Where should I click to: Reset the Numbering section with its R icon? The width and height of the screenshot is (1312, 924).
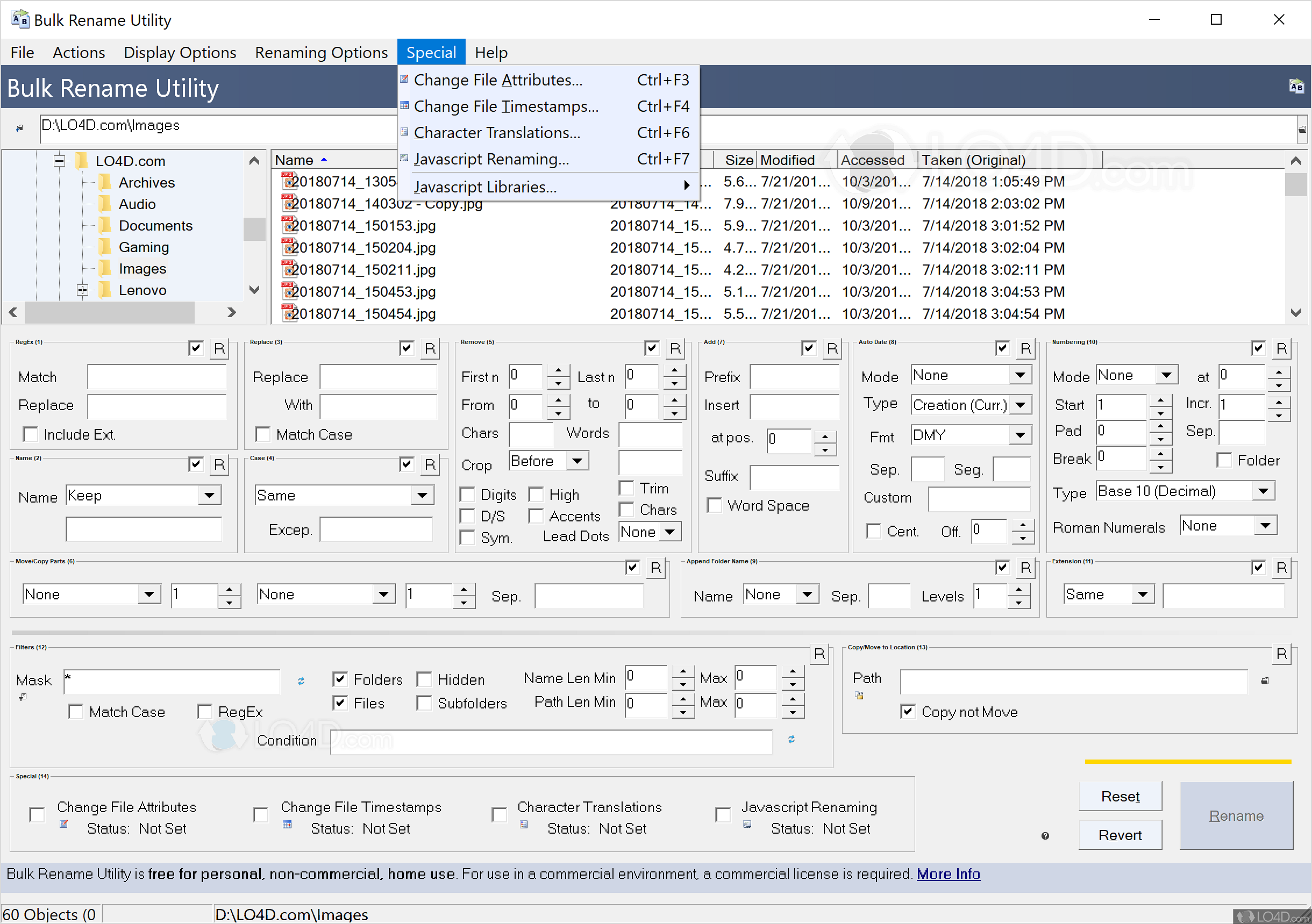tap(1282, 348)
